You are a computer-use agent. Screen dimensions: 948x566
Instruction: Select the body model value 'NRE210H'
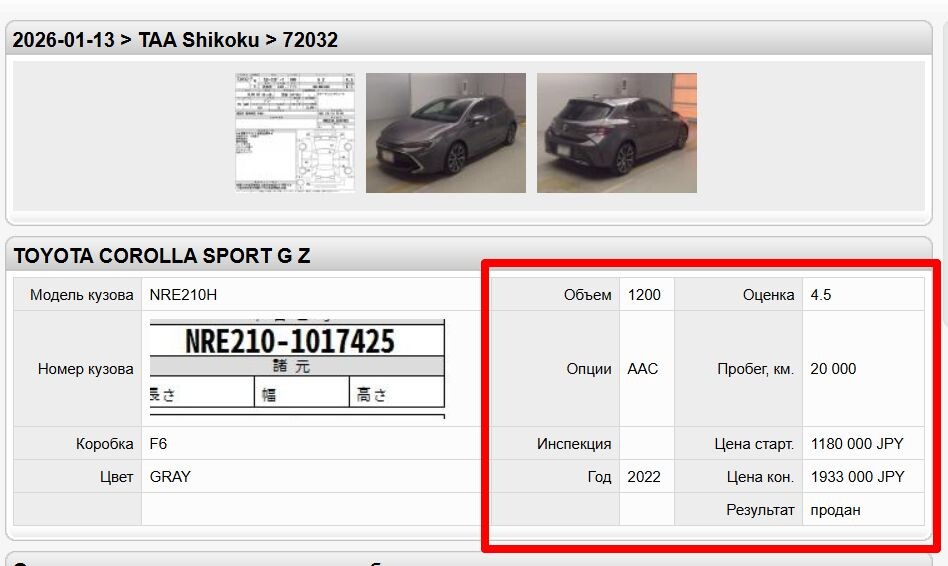(x=183, y=295)
